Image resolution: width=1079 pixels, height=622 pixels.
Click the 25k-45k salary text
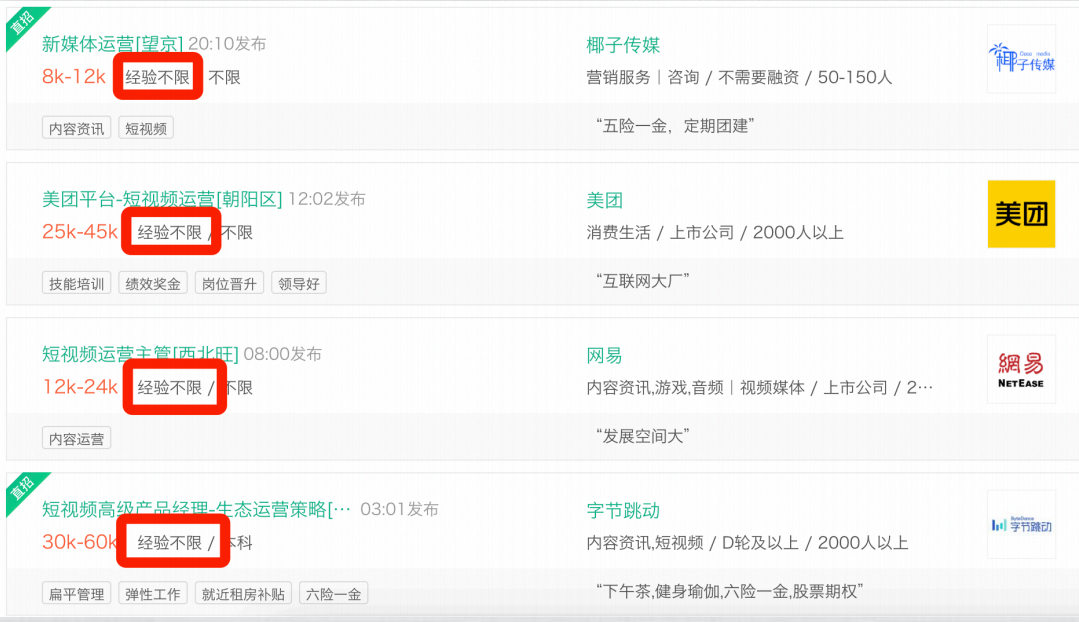click(79, 232)
